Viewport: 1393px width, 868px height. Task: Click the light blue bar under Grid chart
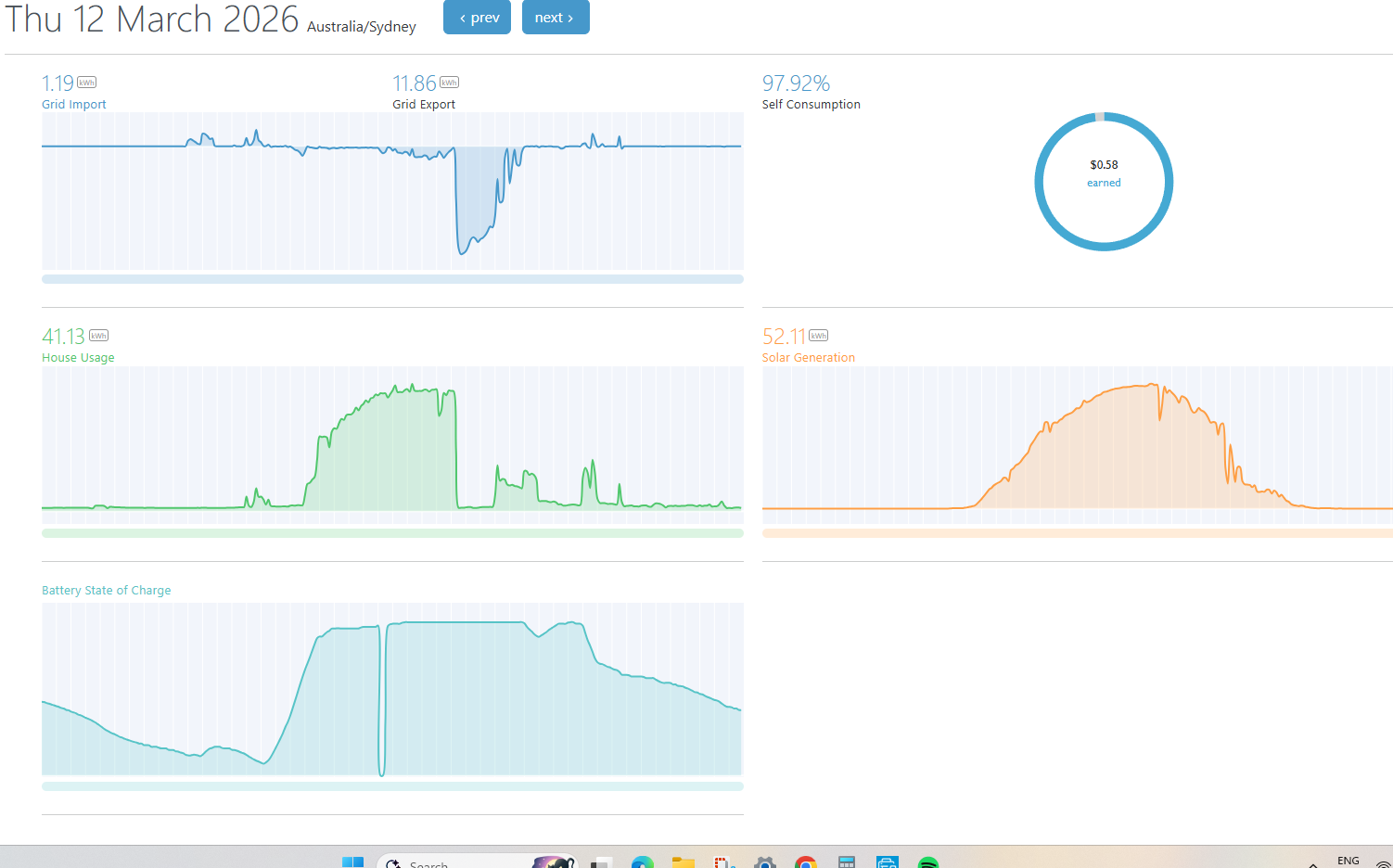click(392, 279)
